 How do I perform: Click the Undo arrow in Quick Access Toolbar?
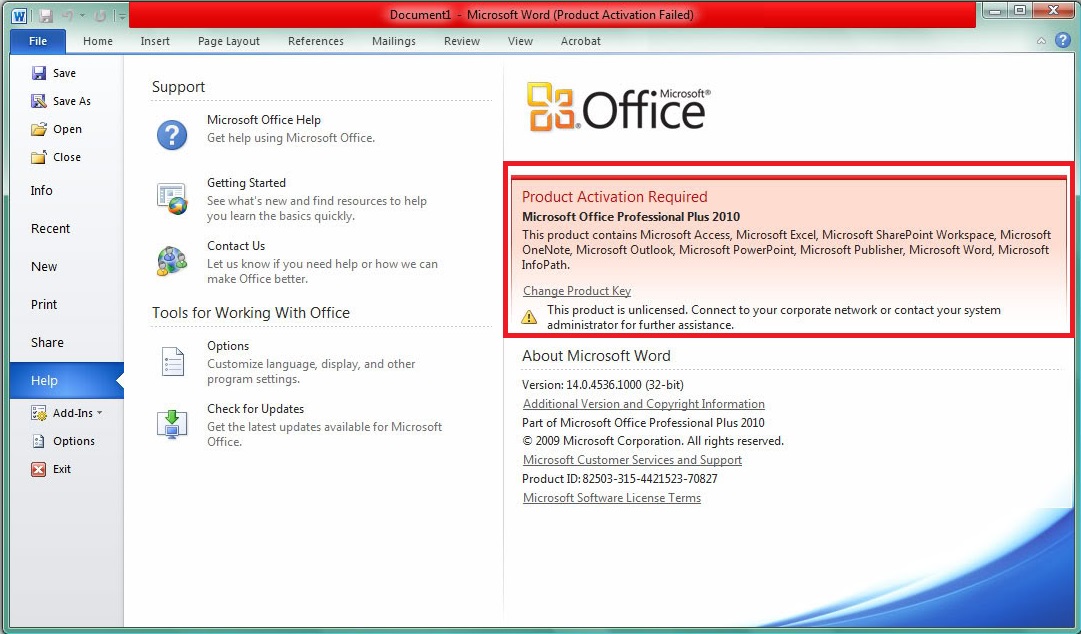(68, 15)
